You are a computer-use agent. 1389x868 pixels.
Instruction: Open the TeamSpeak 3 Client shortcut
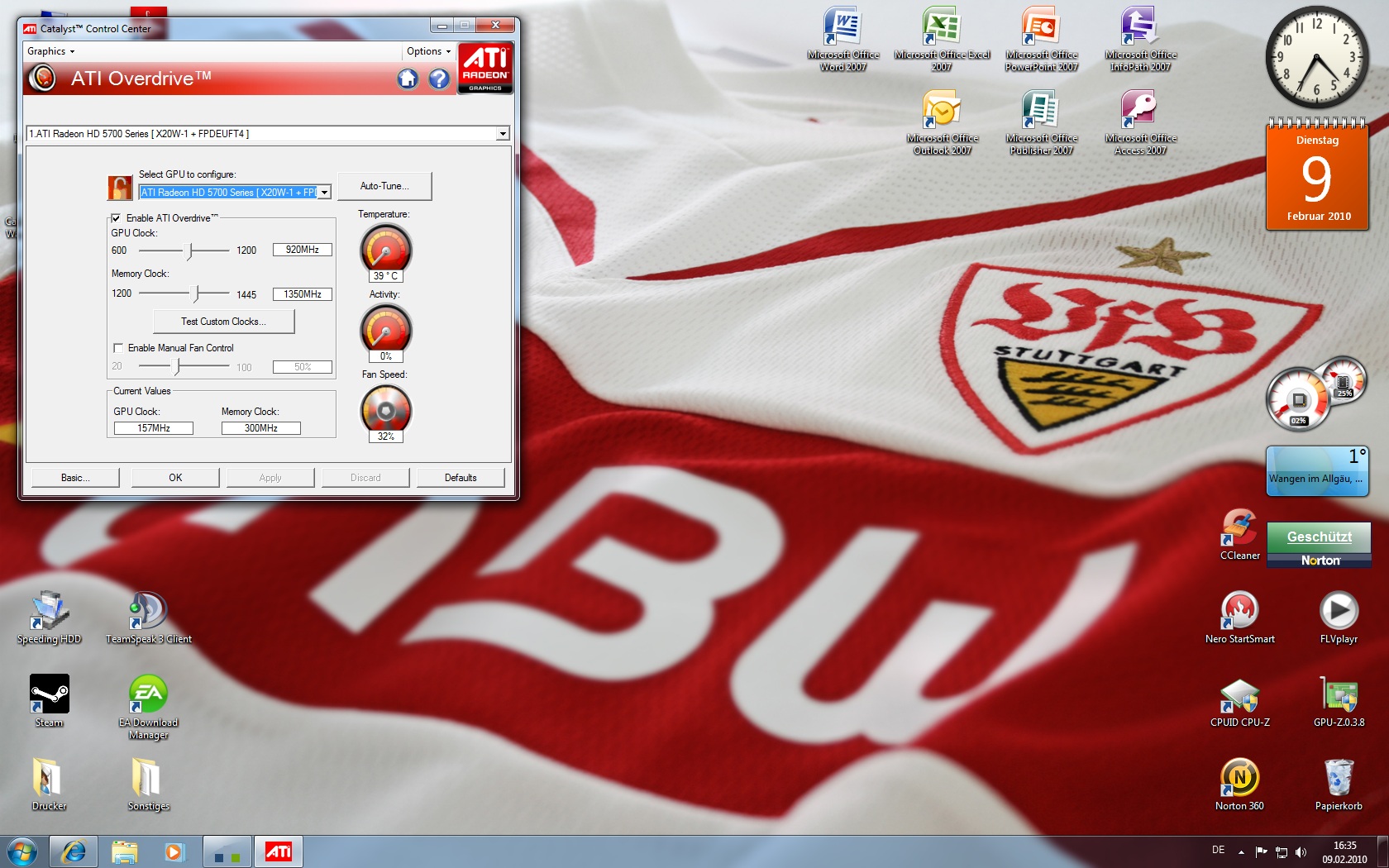point(148,618)
